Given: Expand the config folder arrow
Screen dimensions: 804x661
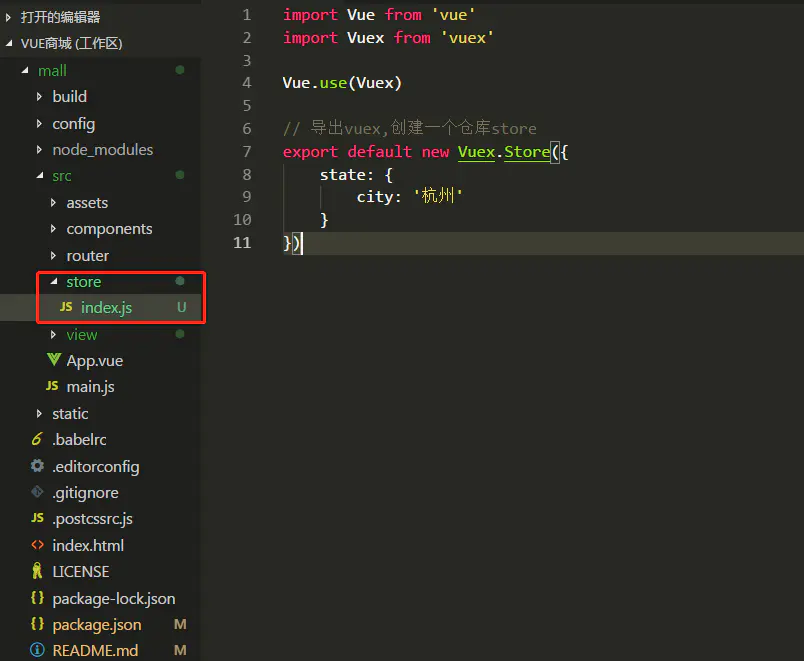Looking at the screenshot, I should tap(39, 123).
